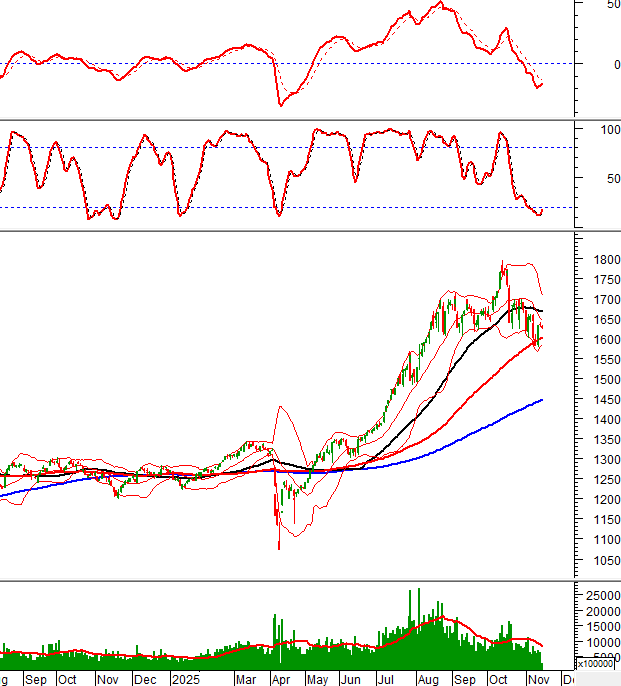The image size is (621, 686).
Task: Click the 2025 year label on time axis
Action: click(187, 679)
